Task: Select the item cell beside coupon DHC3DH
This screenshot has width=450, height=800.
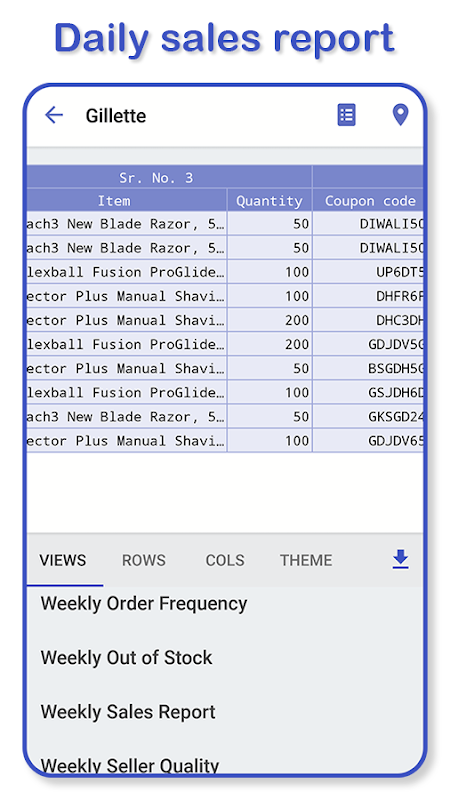Action: click(127, 320)
